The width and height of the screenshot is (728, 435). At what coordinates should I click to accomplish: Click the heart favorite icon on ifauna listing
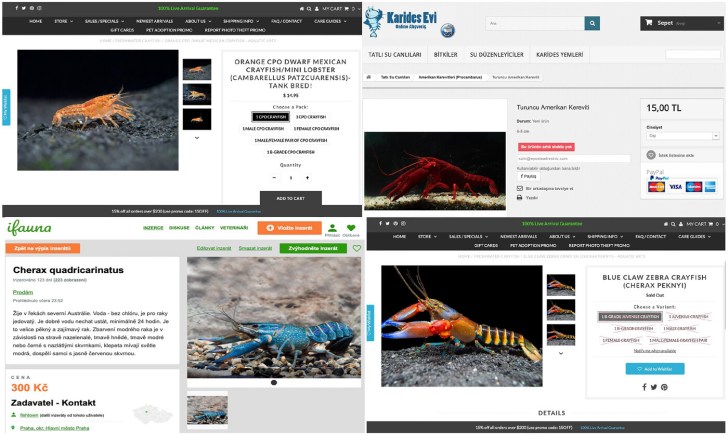357,248
